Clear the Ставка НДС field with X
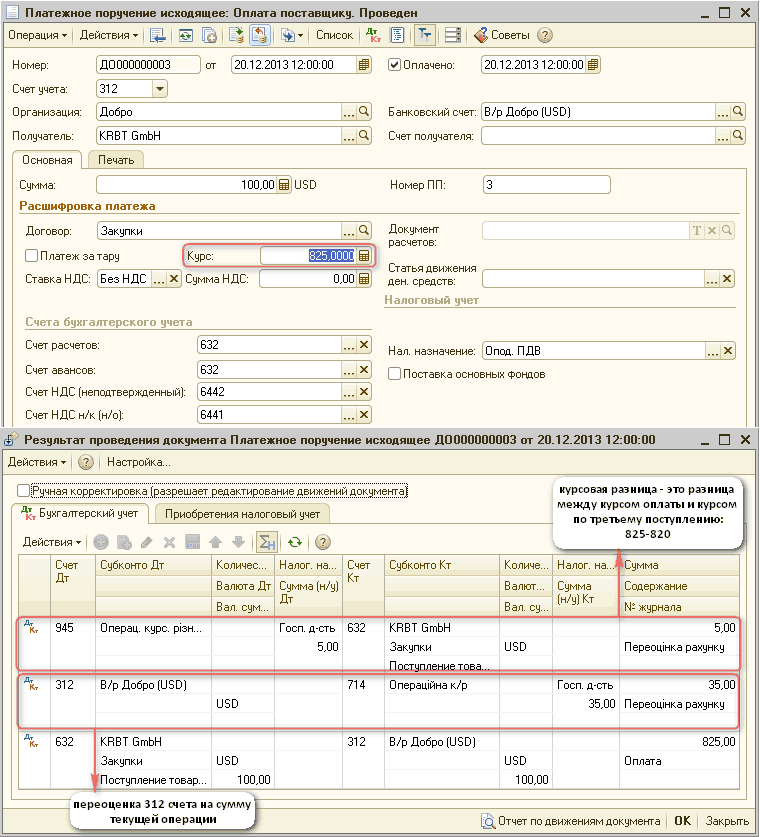The width and height of the screenshot is (760, 837). tap(174, 279)
